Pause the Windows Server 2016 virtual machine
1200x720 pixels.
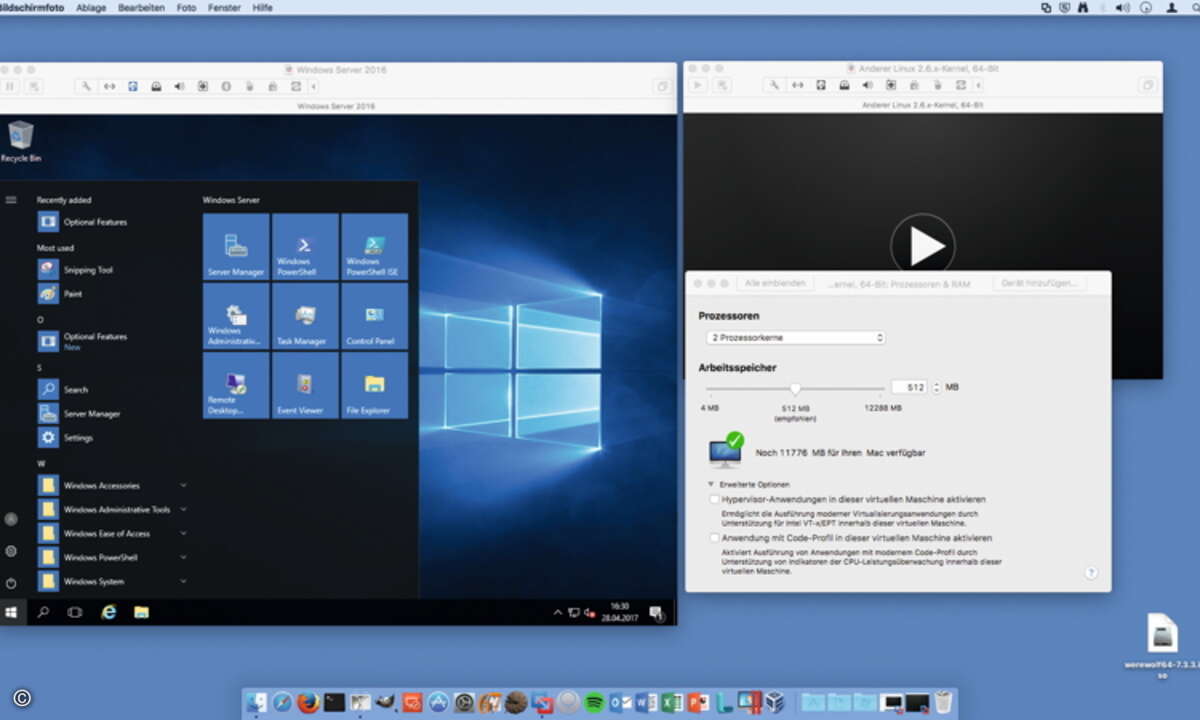tap(10, 87)
